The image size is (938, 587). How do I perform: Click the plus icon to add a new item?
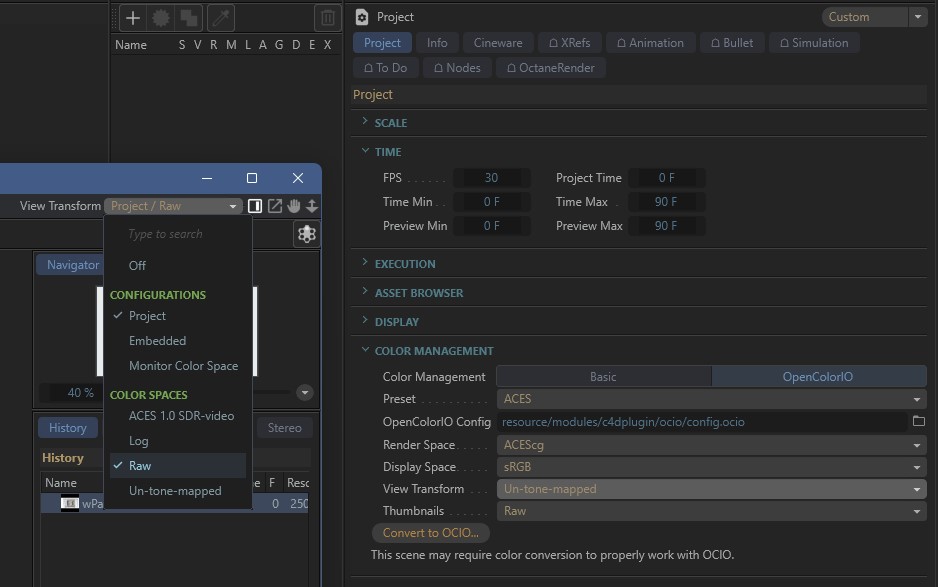133,18
